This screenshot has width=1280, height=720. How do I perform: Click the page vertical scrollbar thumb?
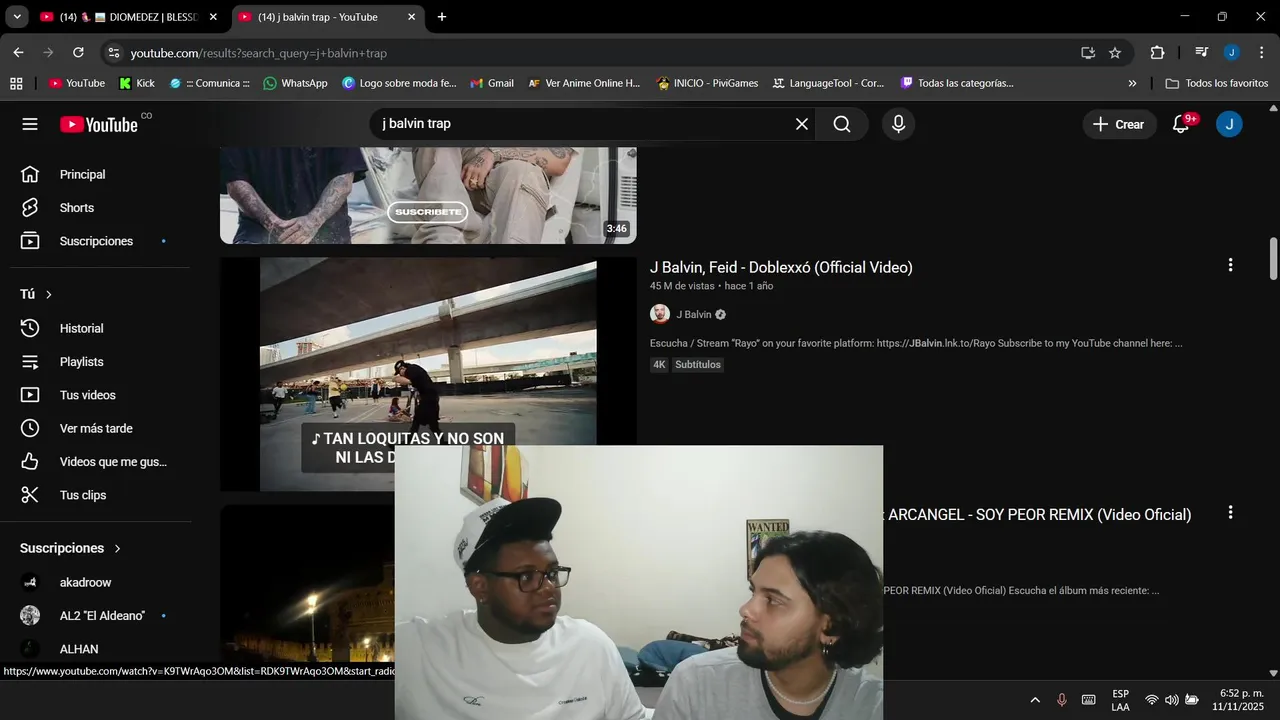[1273, 258]
